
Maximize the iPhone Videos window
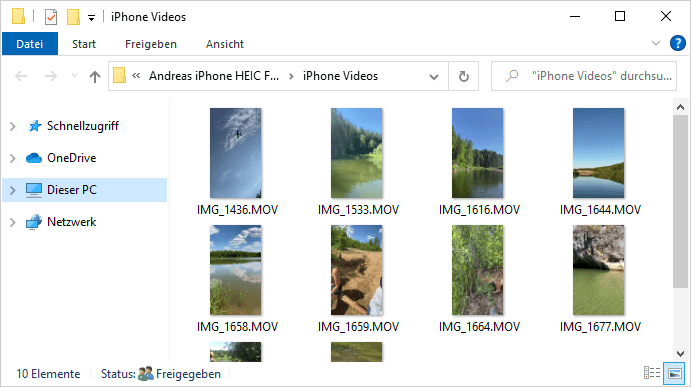(x=620, y=17)
